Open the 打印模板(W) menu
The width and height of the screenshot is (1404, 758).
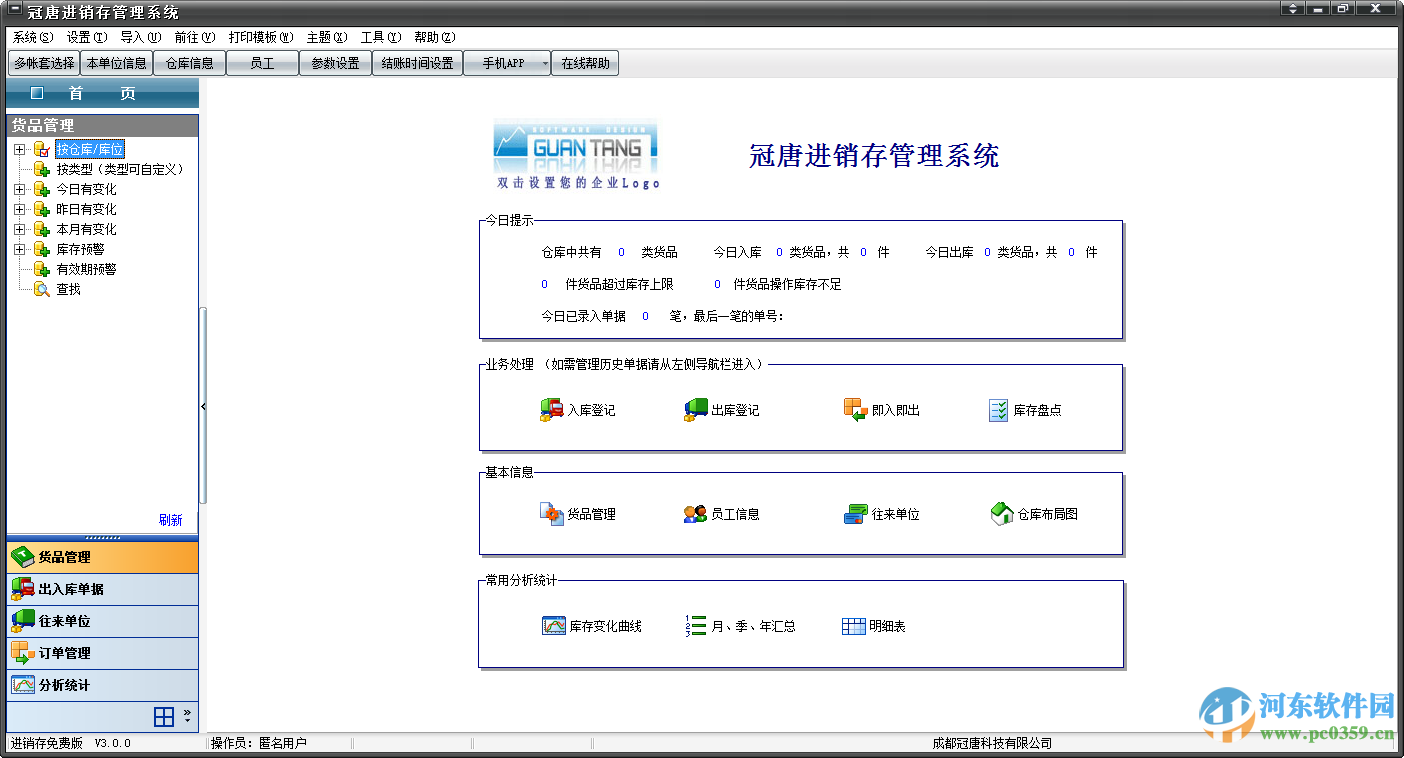(x=261, y=37)
